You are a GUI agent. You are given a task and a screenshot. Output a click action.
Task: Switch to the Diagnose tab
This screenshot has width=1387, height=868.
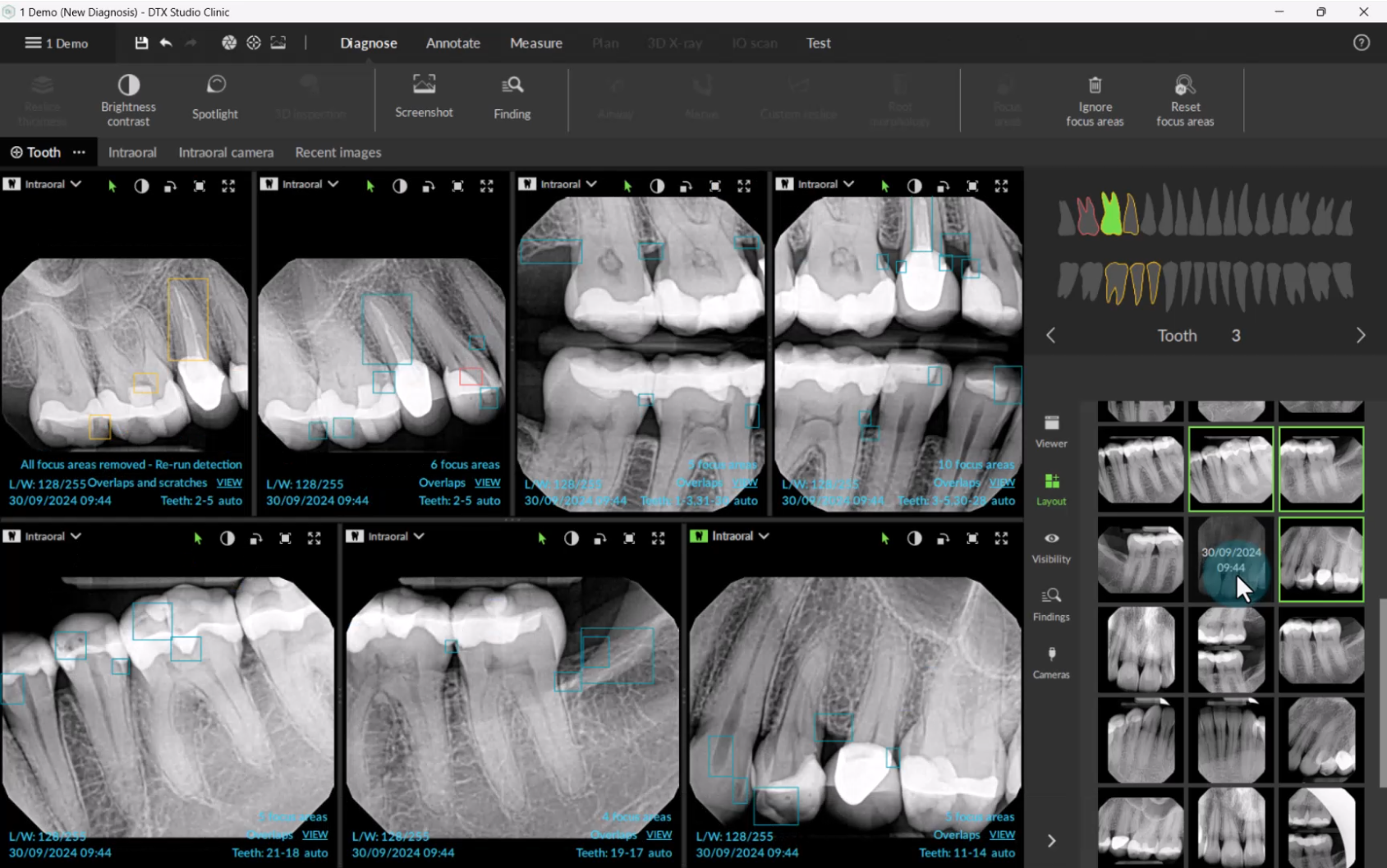[369, 43]
